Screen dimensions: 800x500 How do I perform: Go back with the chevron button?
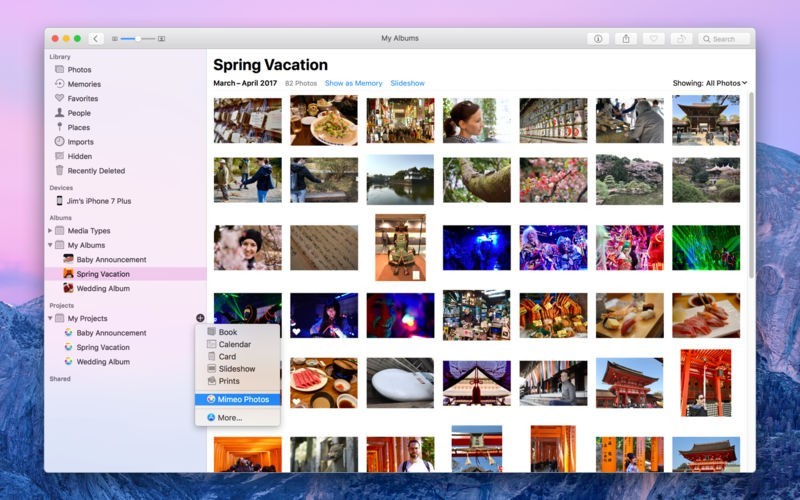click(96, 39)
